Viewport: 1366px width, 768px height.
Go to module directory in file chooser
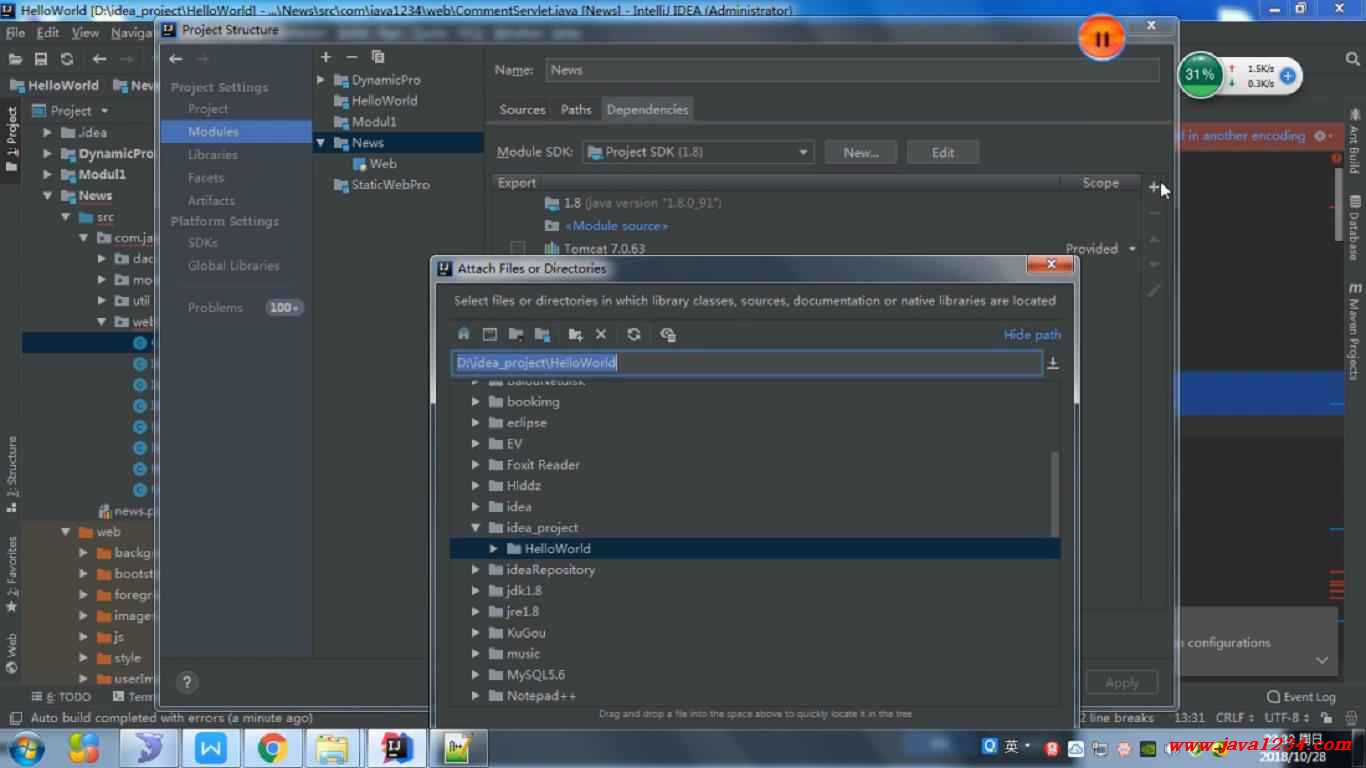coord(542,334)
